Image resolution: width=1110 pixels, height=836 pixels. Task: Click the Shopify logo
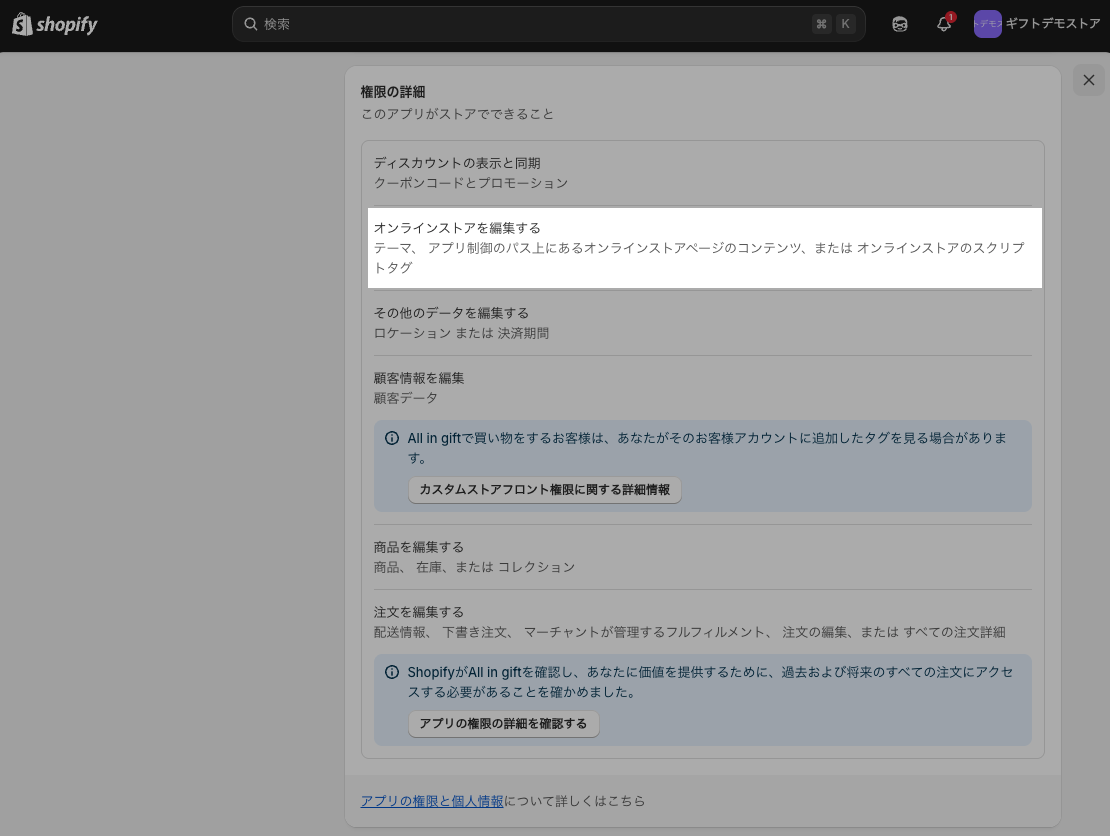(55, 24)
